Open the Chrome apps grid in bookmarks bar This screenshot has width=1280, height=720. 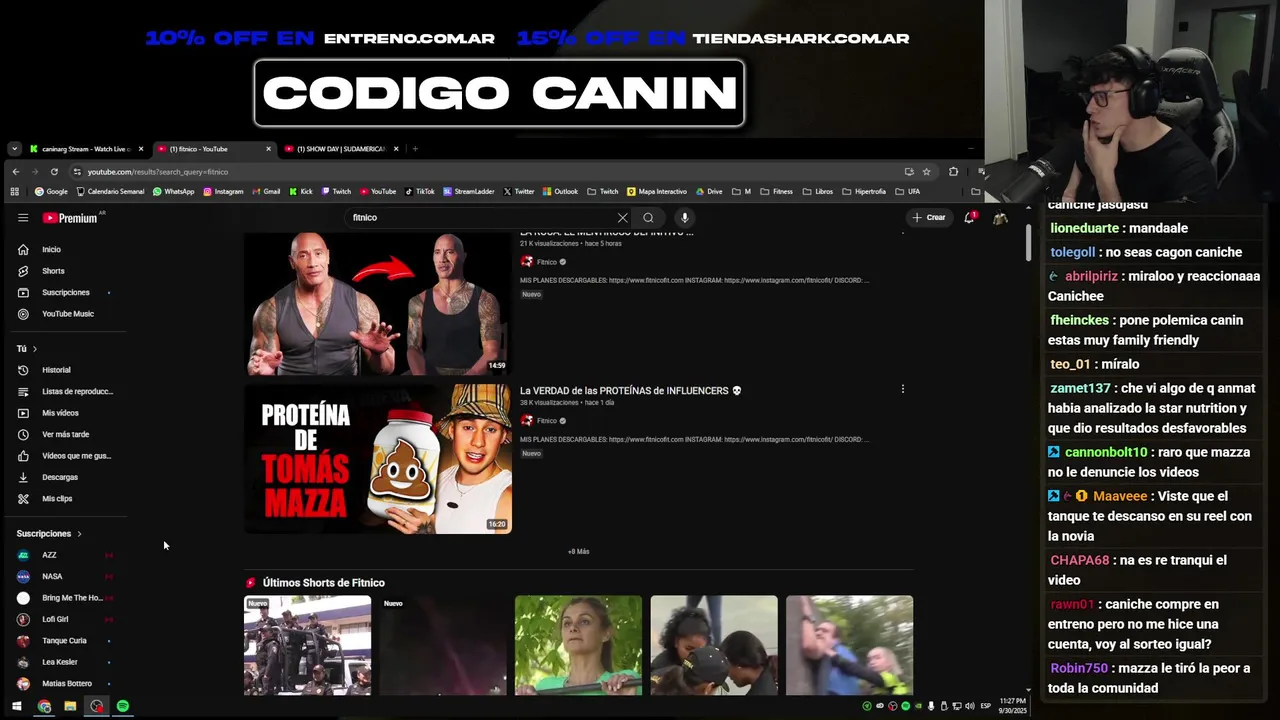tap(14, 191)
